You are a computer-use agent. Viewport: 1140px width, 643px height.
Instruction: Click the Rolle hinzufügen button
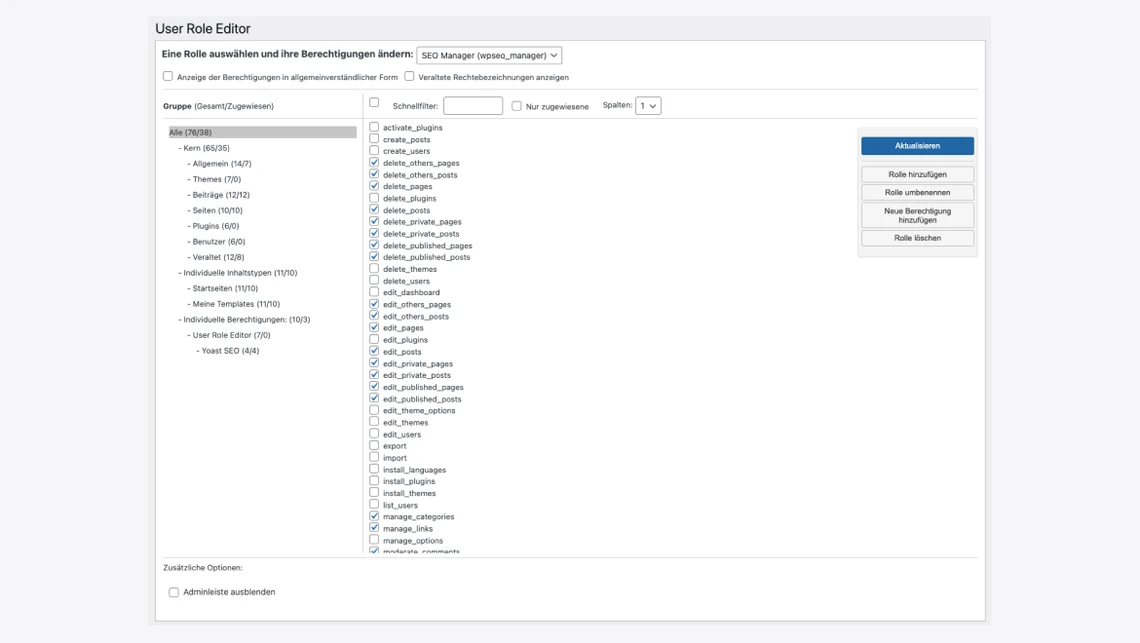coord(917,174)
